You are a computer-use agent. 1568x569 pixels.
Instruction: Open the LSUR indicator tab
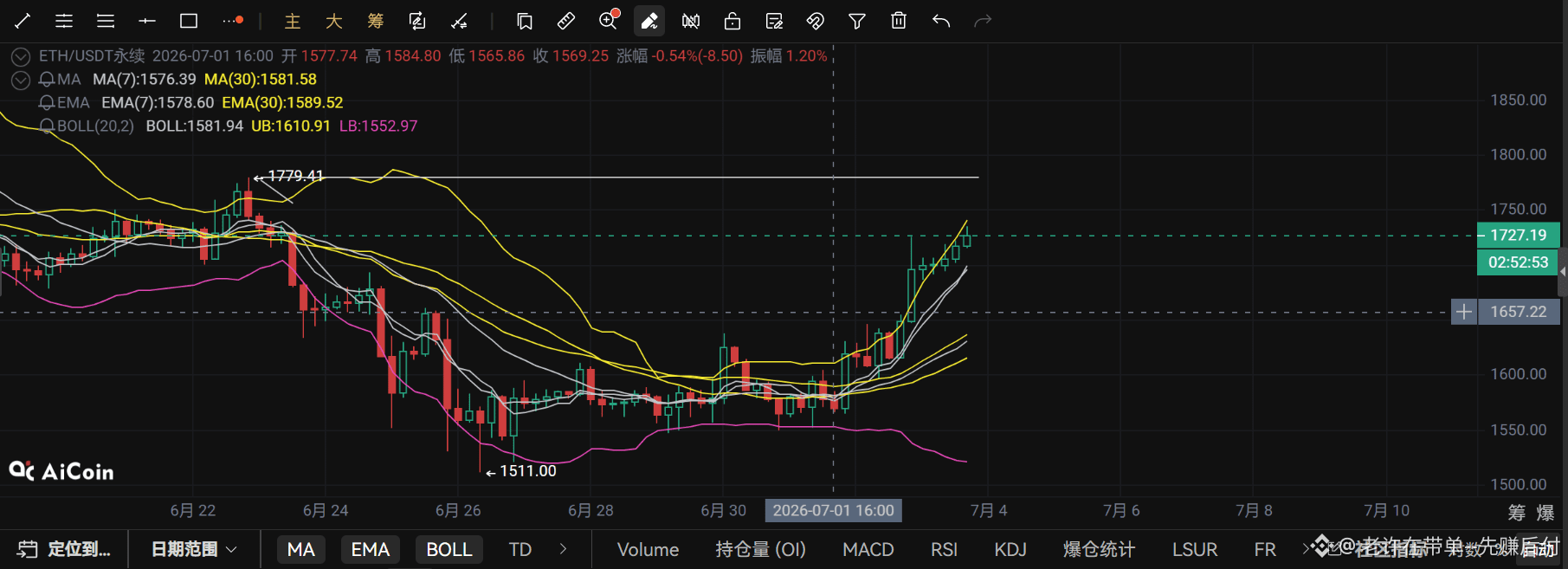click(1194, 549)
